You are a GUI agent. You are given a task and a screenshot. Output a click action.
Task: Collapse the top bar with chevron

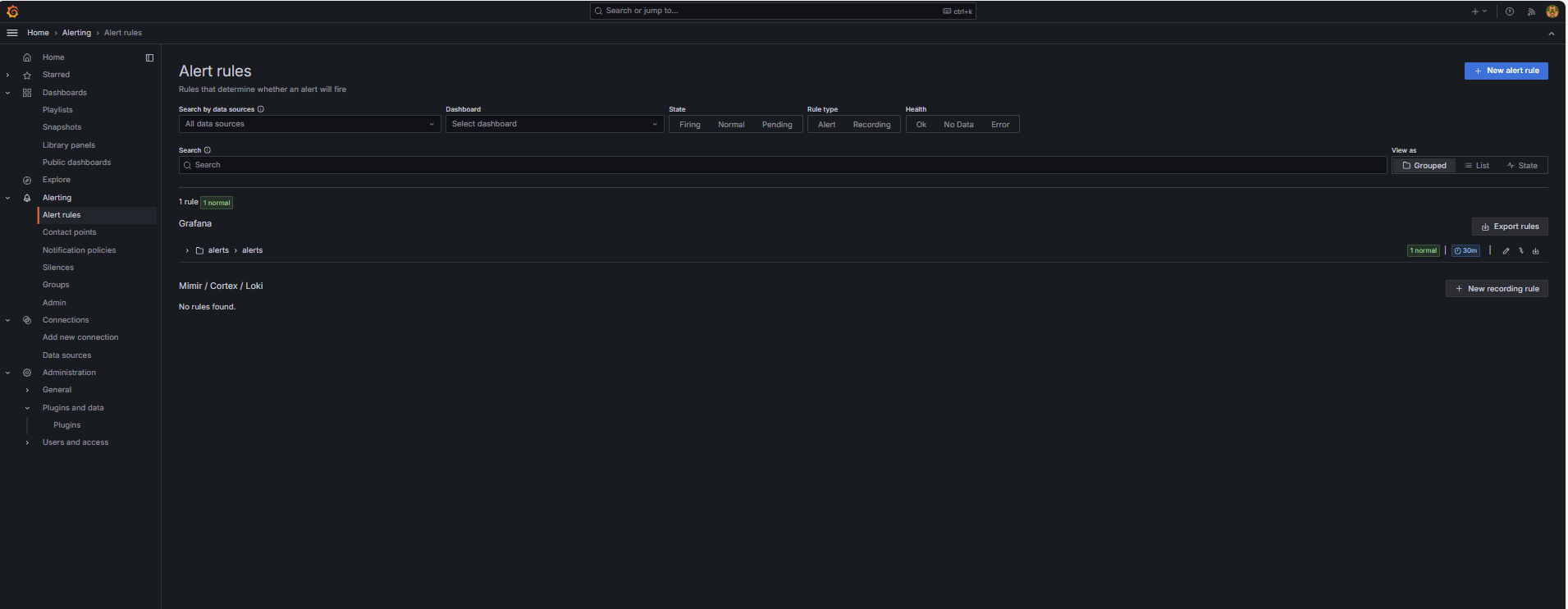point(1551,34)
